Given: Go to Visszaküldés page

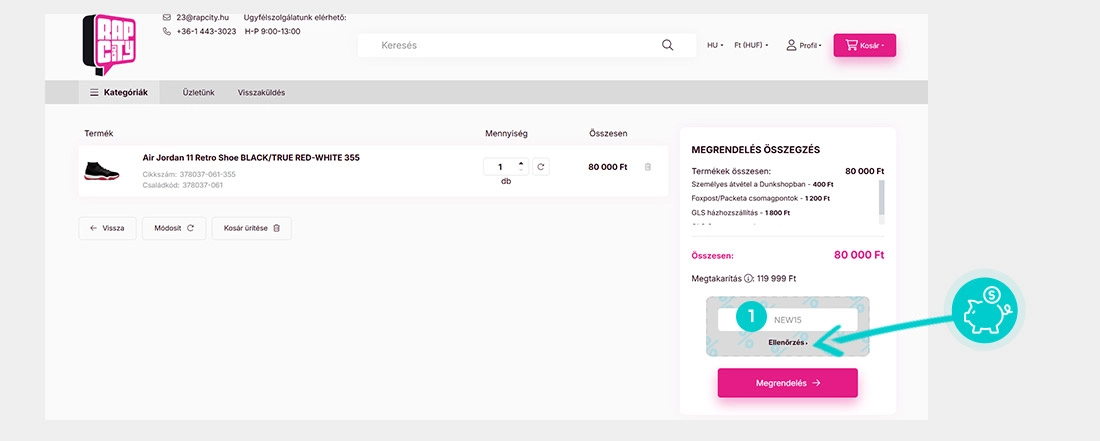Looking at the screenshot, I should (262, 93).
